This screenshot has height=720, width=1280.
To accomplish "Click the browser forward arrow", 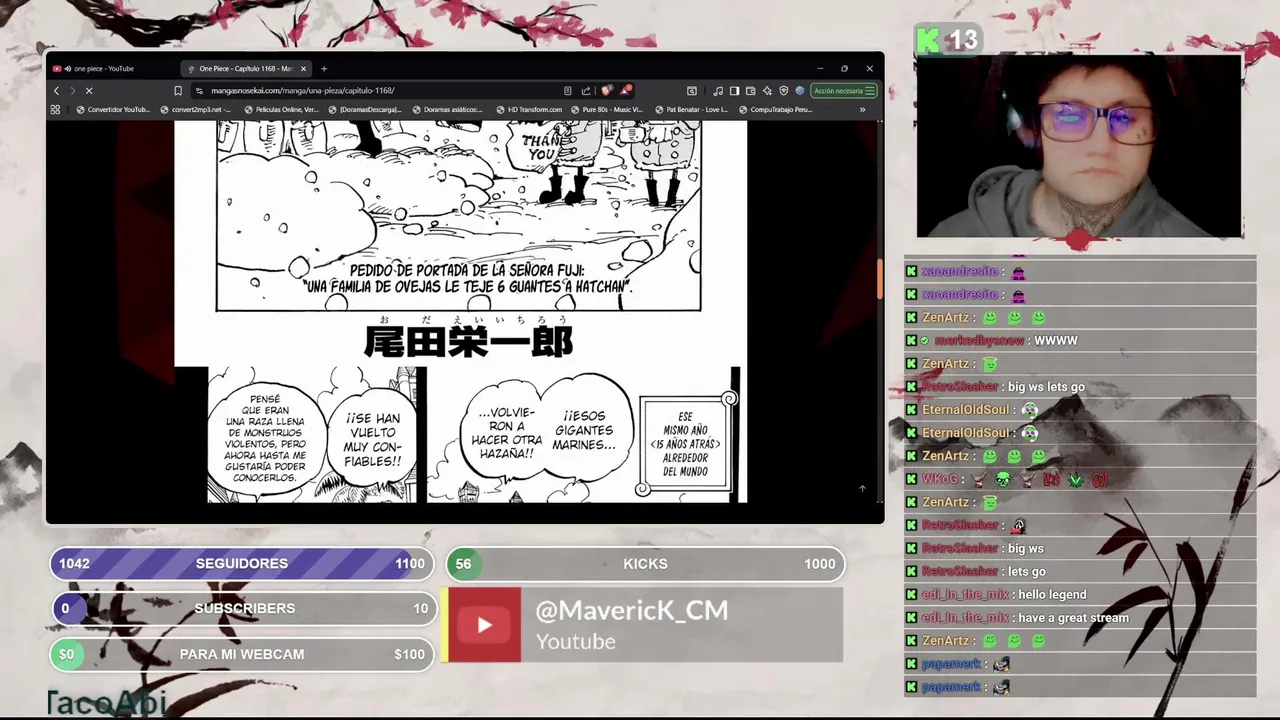I will pos(72,91).
